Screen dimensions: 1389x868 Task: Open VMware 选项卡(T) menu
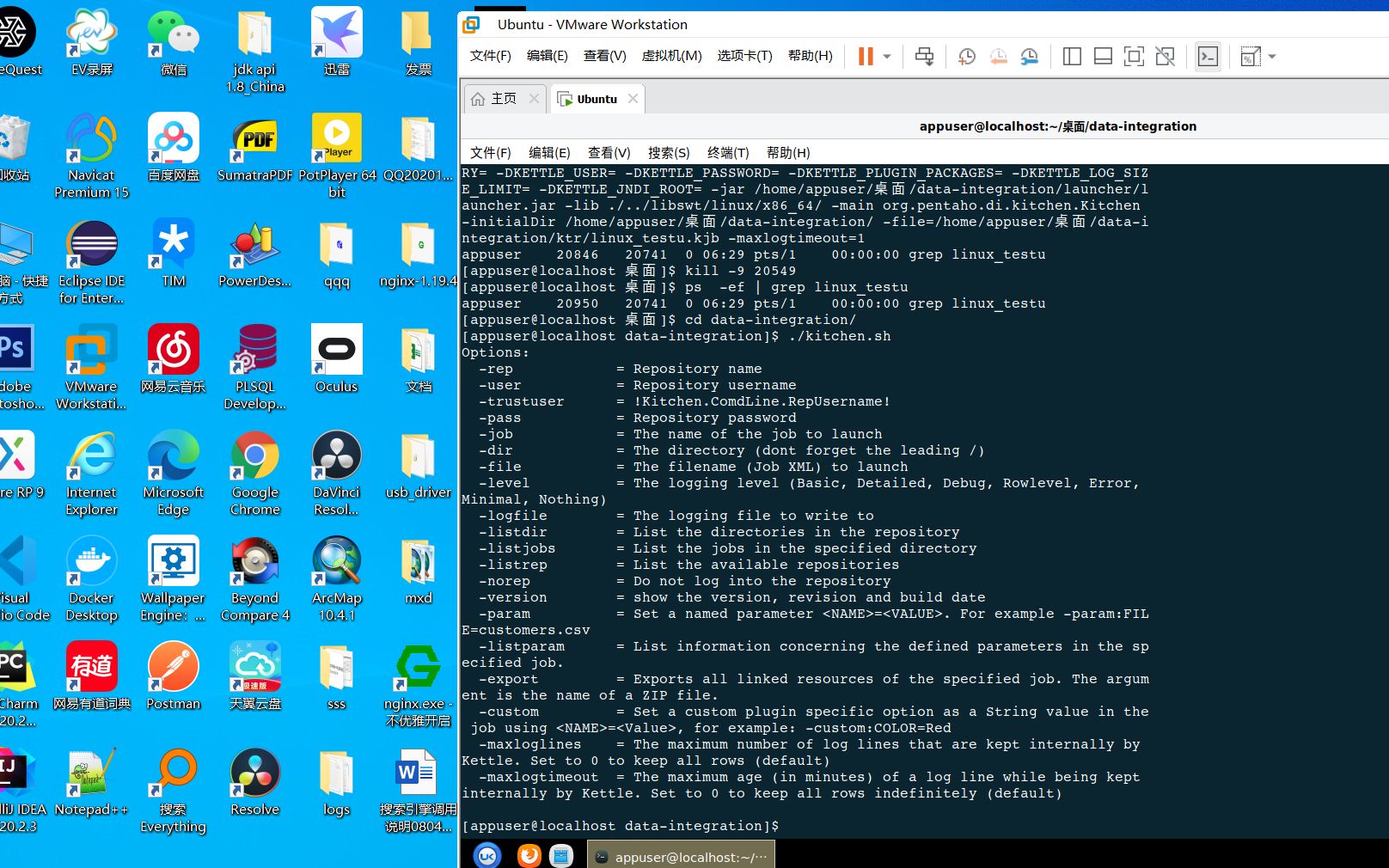point(744,56)
